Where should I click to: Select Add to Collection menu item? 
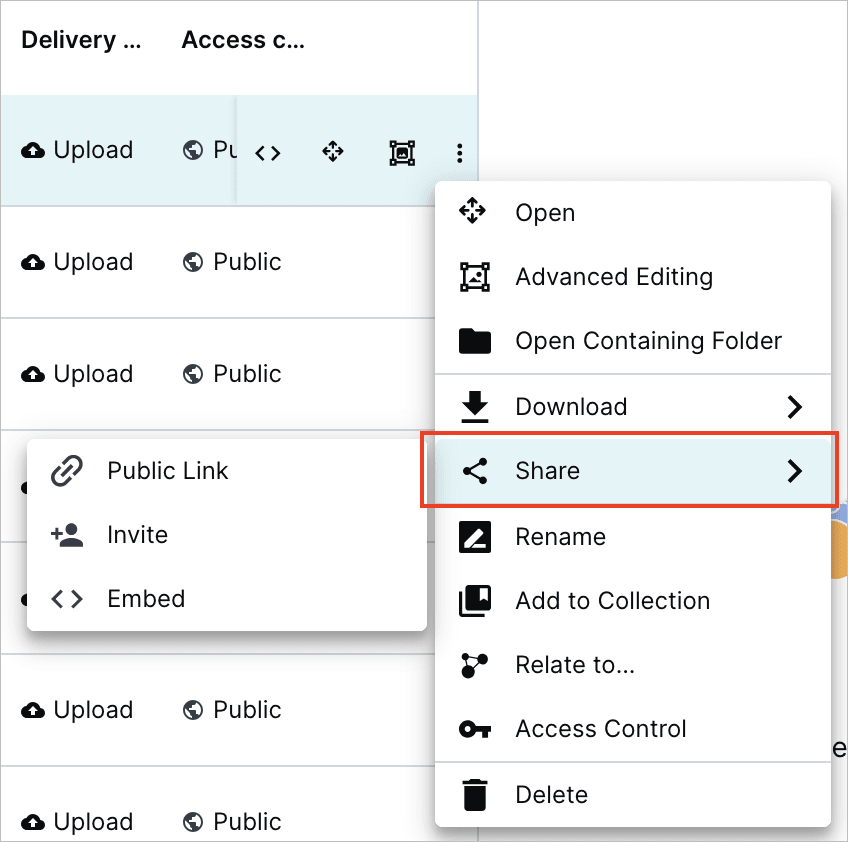tap(612, 601)
